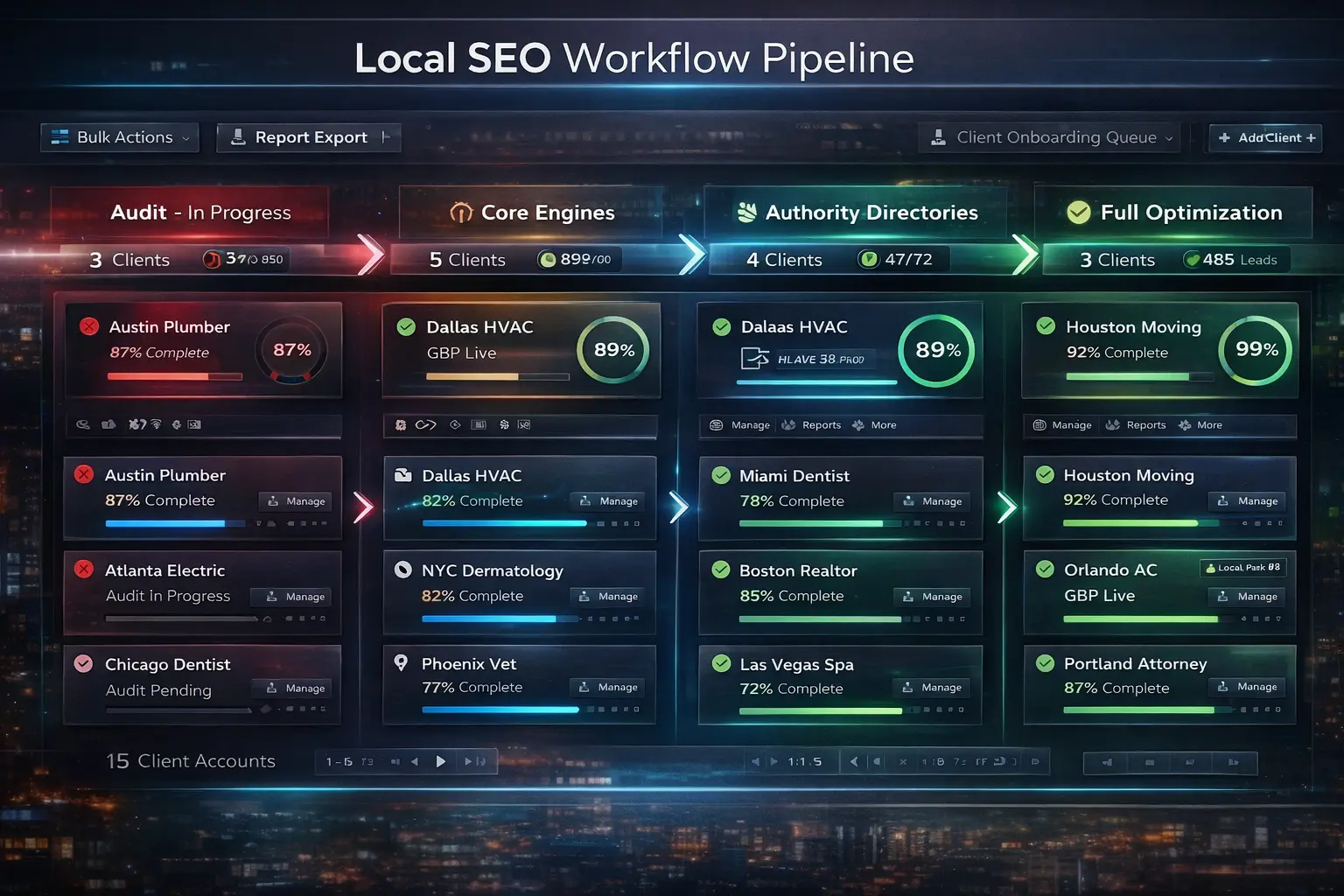Click the Miami Dentist progress bar

pos(820,523)
